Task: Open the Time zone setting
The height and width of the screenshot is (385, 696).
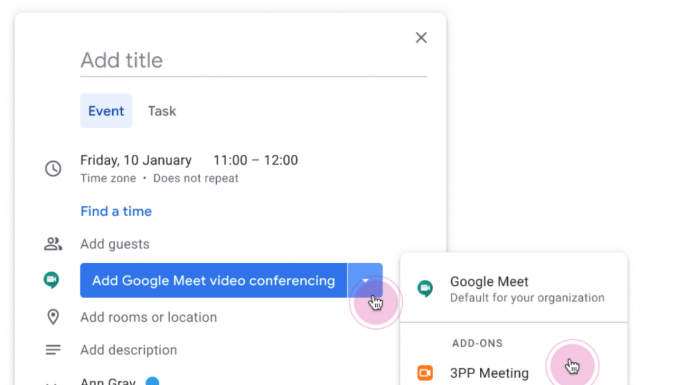Action: tap(108, 178)
